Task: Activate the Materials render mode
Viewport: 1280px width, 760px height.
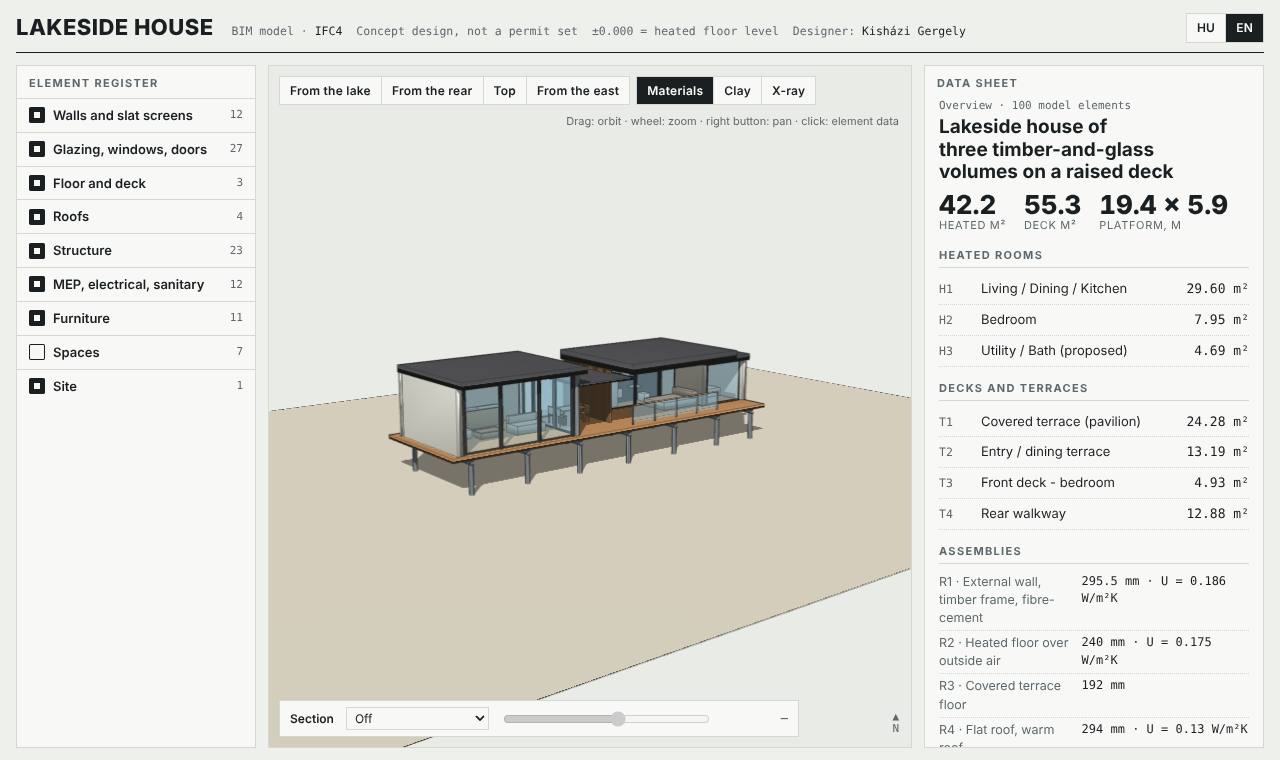Action: point(675,91)
